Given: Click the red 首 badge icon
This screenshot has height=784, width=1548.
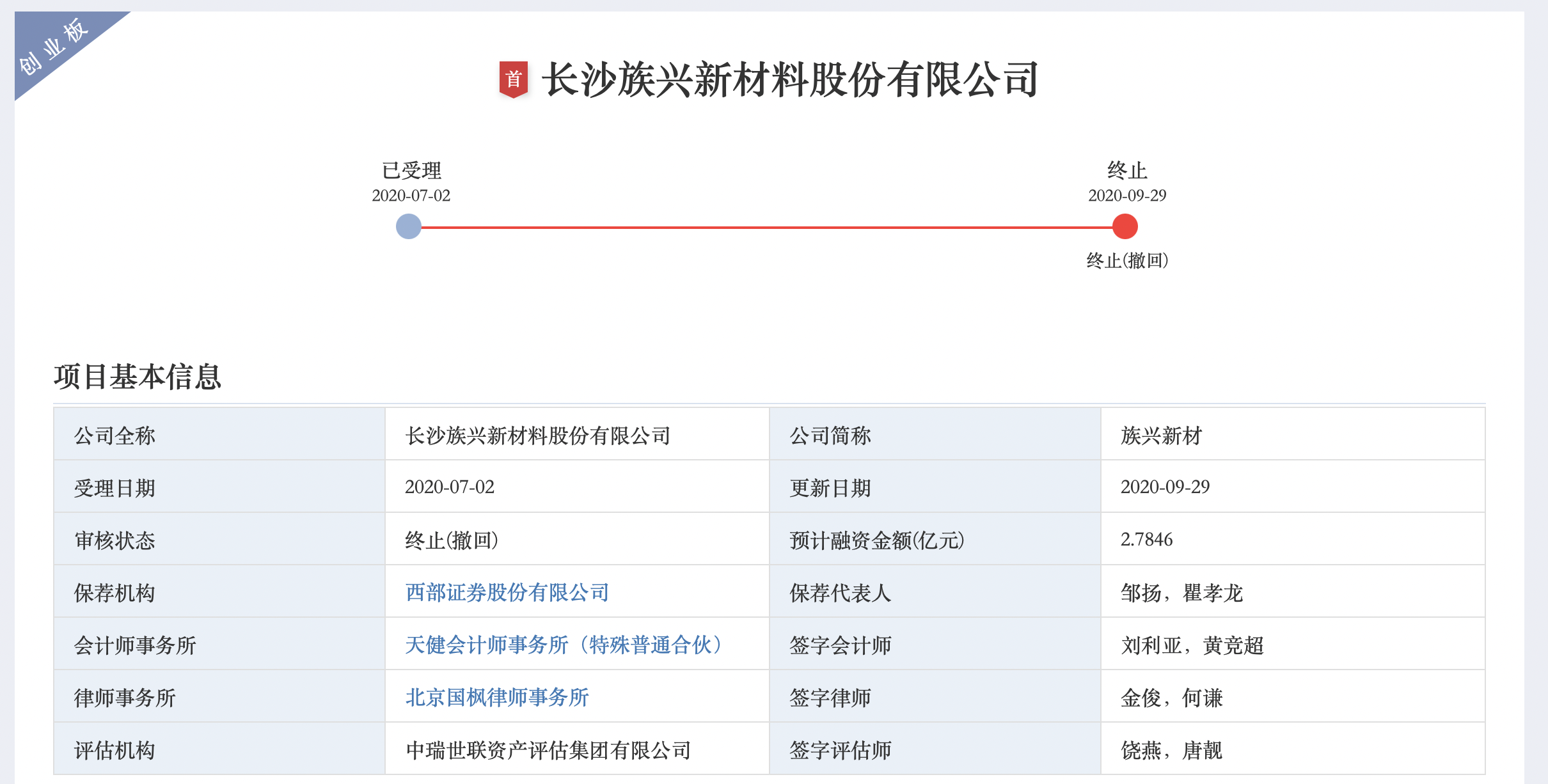Looking at the screenshot, I should 514,79.
